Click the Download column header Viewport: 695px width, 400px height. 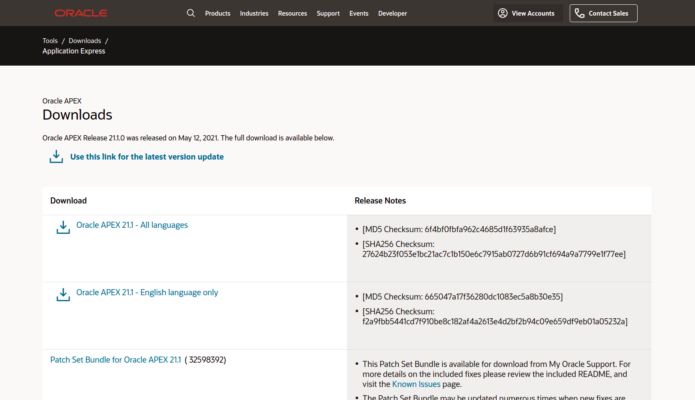coord(68,200)
